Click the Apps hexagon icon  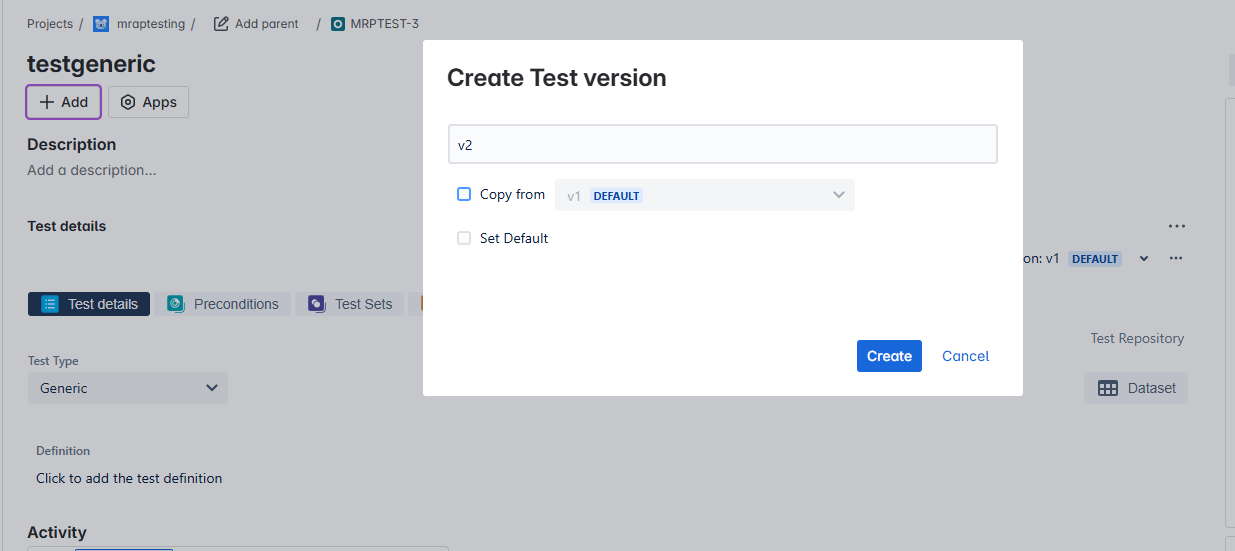(x=128, y=102)
